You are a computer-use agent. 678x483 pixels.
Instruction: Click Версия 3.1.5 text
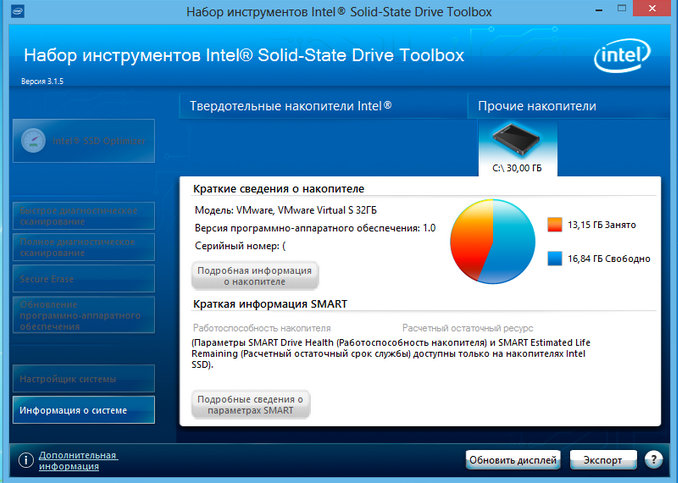(42, 81)
